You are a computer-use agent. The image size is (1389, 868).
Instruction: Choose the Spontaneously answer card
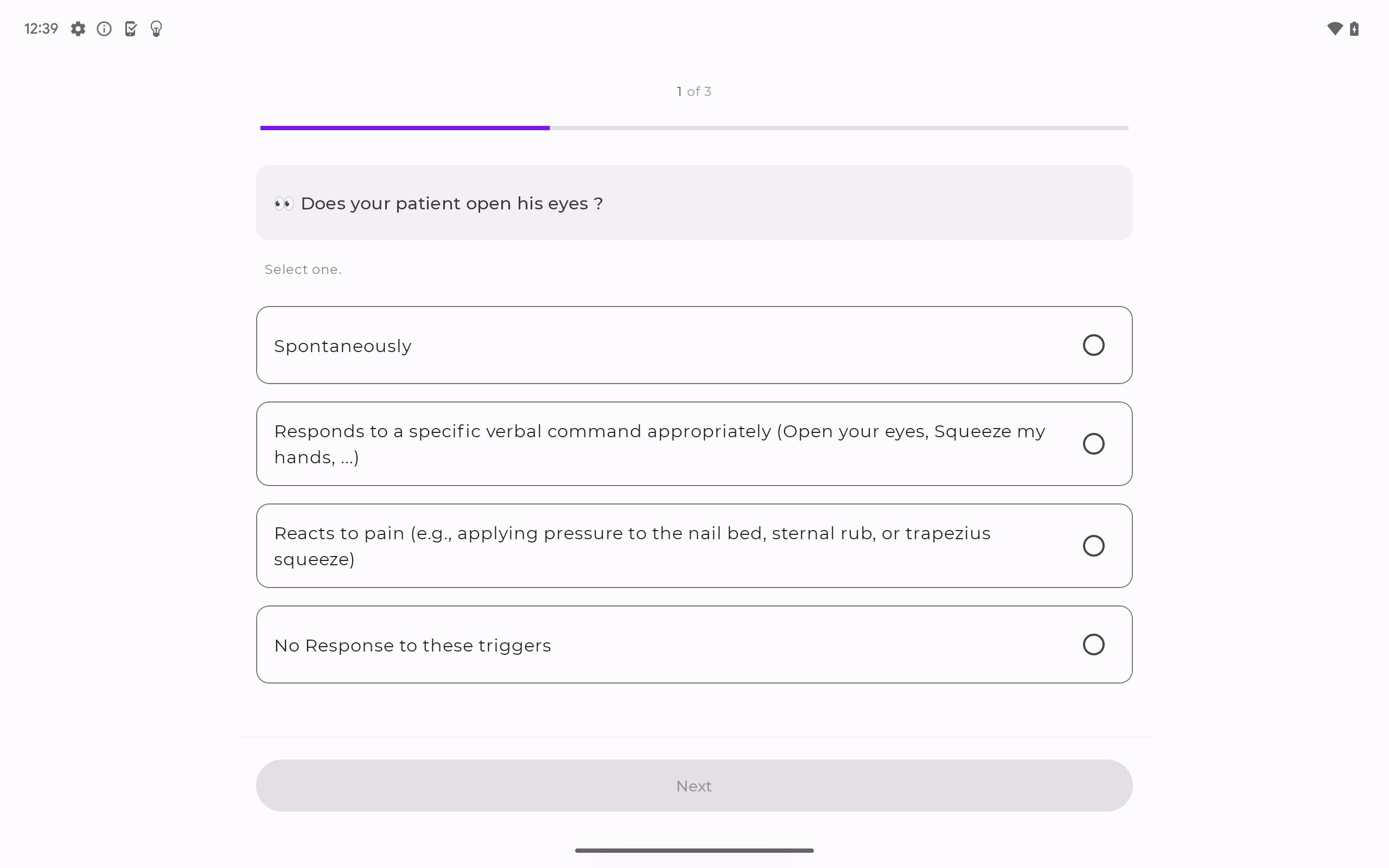point(694,345)
